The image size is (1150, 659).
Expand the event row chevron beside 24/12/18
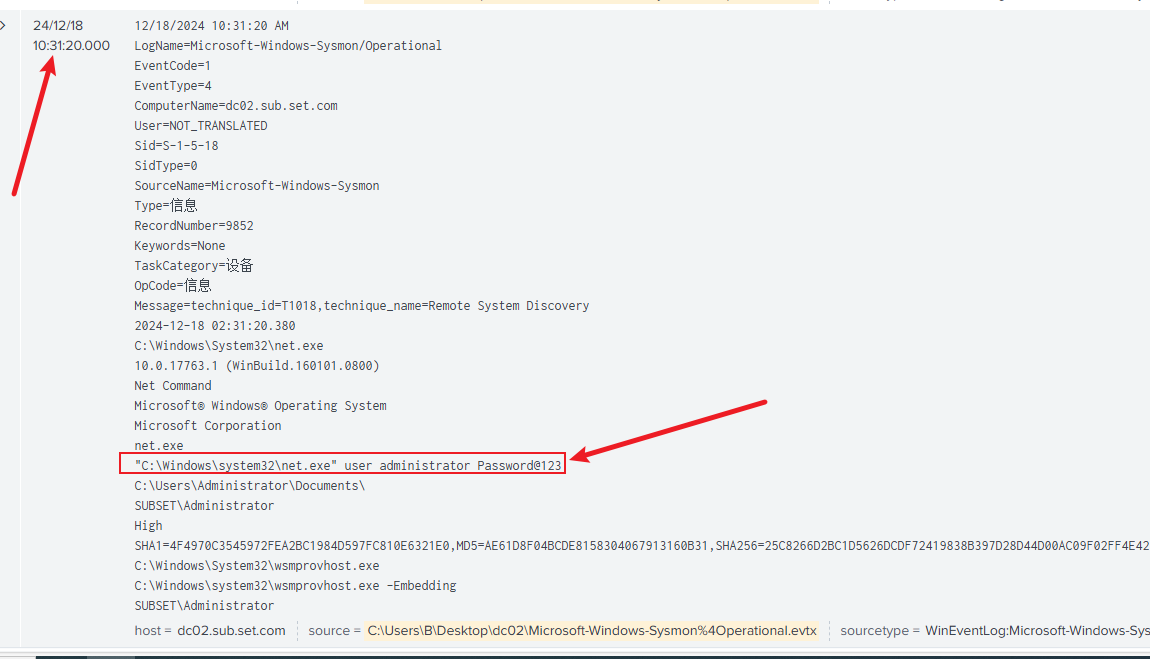point(4,26)
